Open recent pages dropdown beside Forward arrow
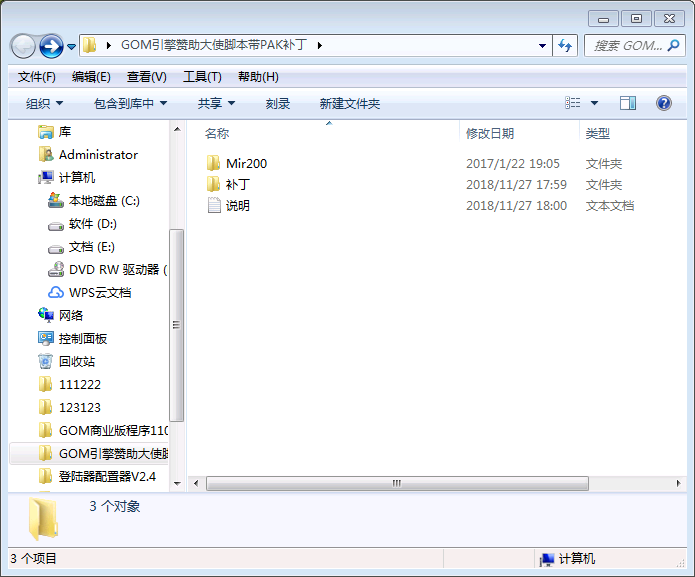 [x=71, y=46]
